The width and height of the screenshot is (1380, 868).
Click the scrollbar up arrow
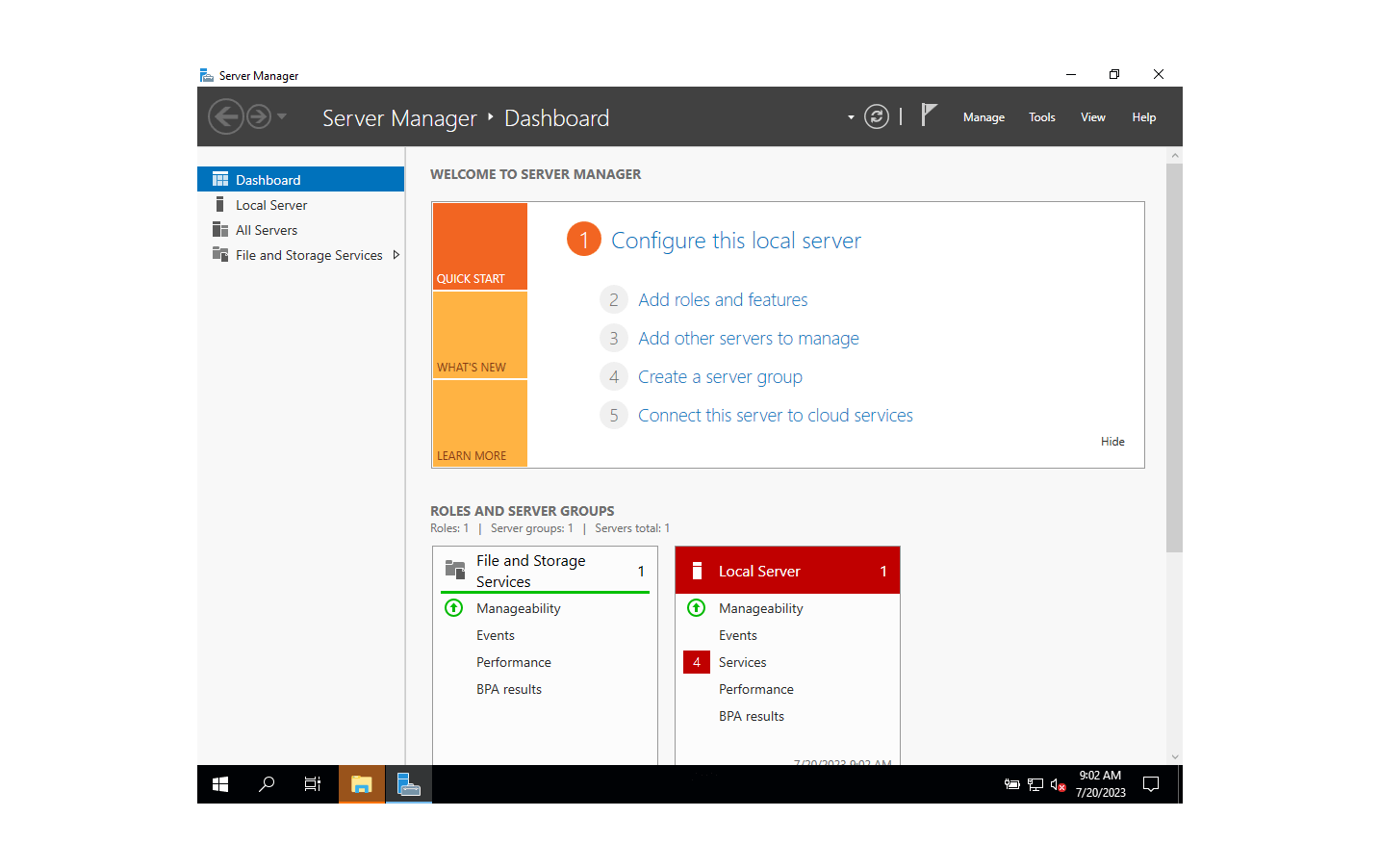[1174, 155]
